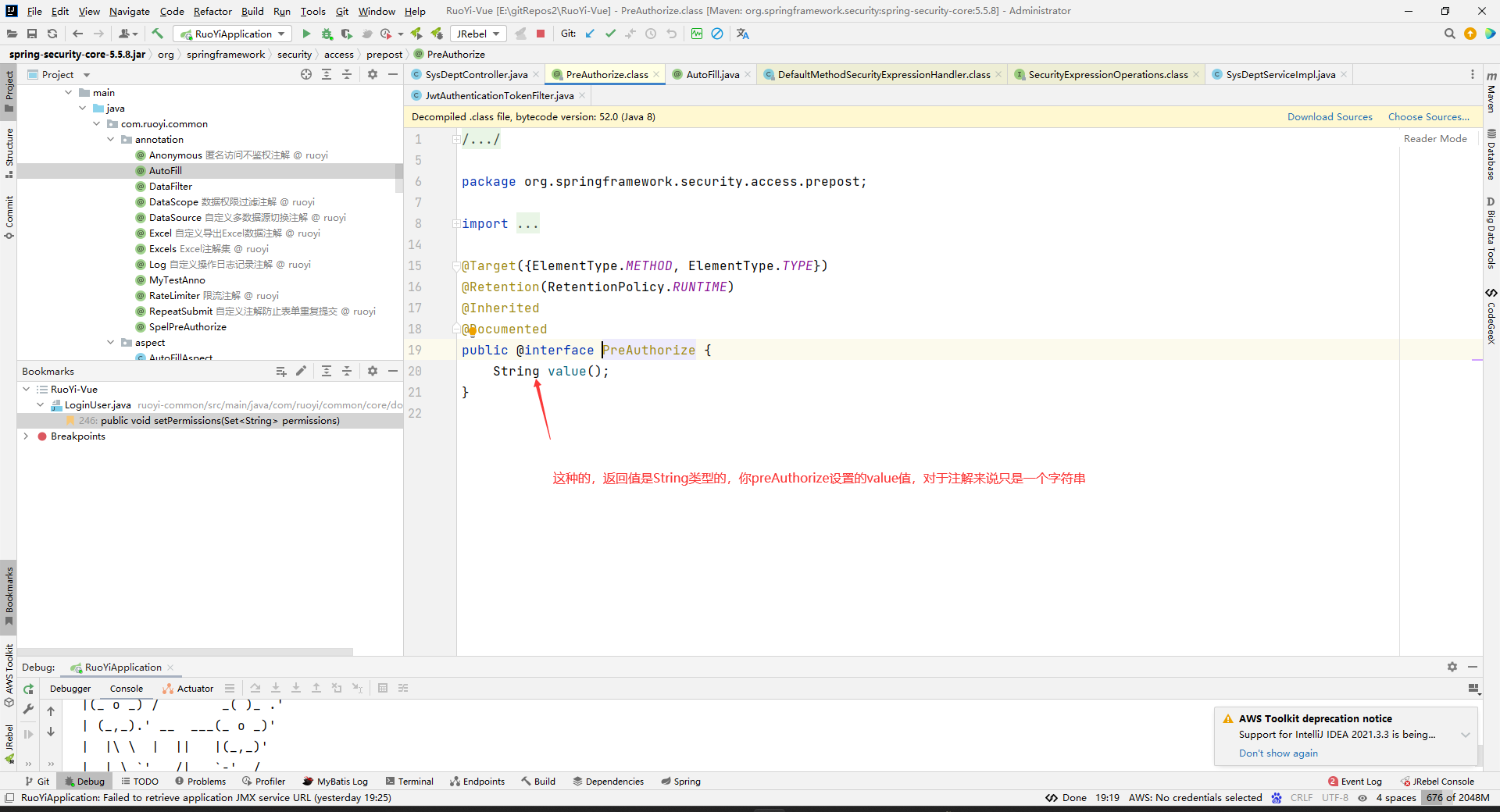Click the wrench icon in Debug panel
Image resolution: width=1500 pixels, height=812 pixels.
29,709
